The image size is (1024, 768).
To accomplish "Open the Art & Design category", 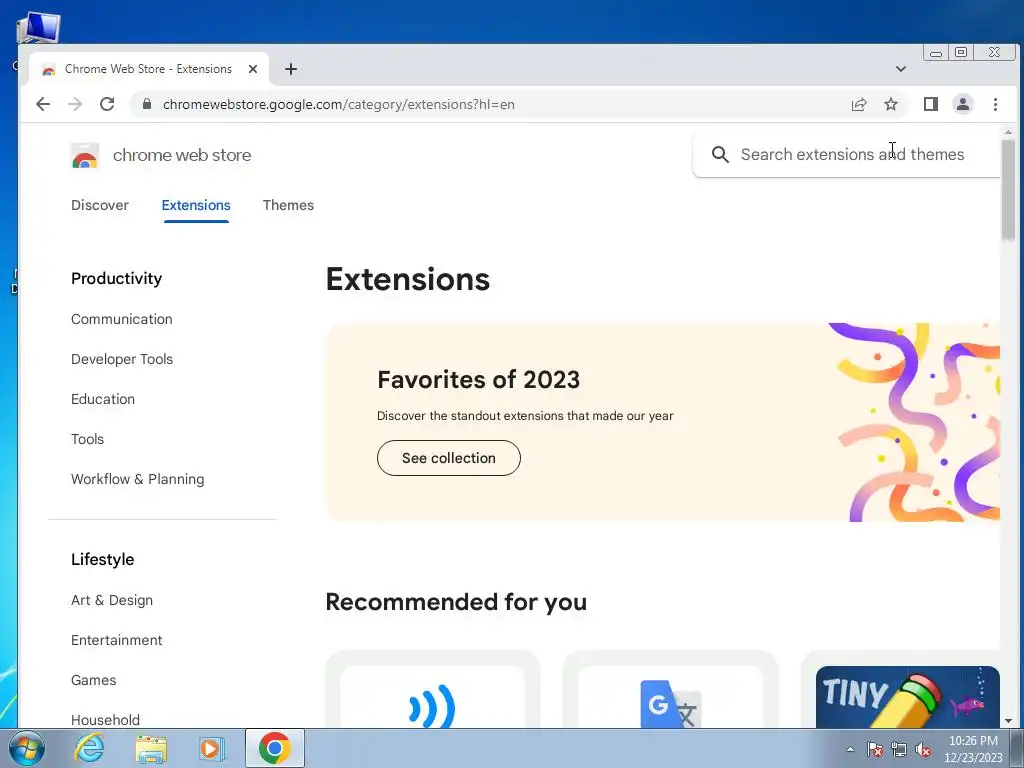I will pyautogui.click(x=112, y=600).
